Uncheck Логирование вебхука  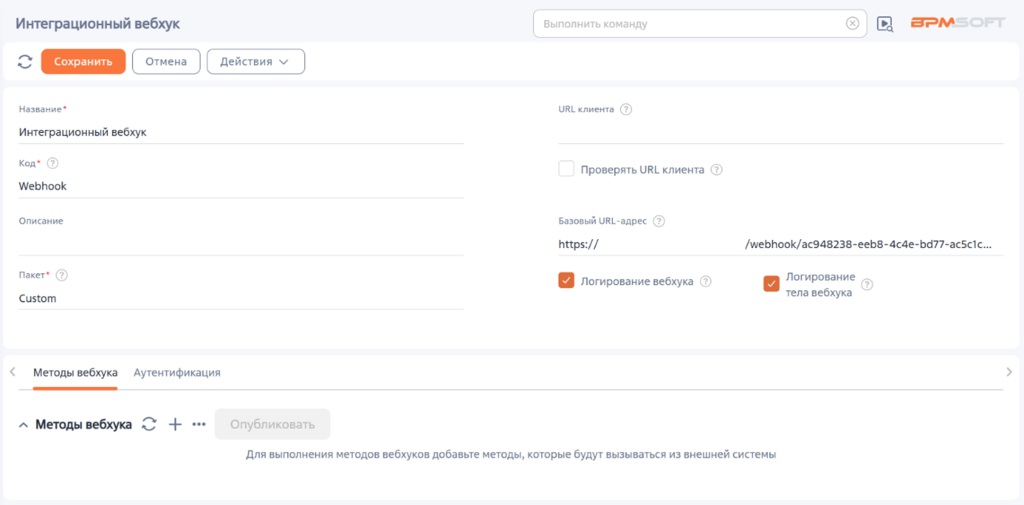(x=566, y=281)
